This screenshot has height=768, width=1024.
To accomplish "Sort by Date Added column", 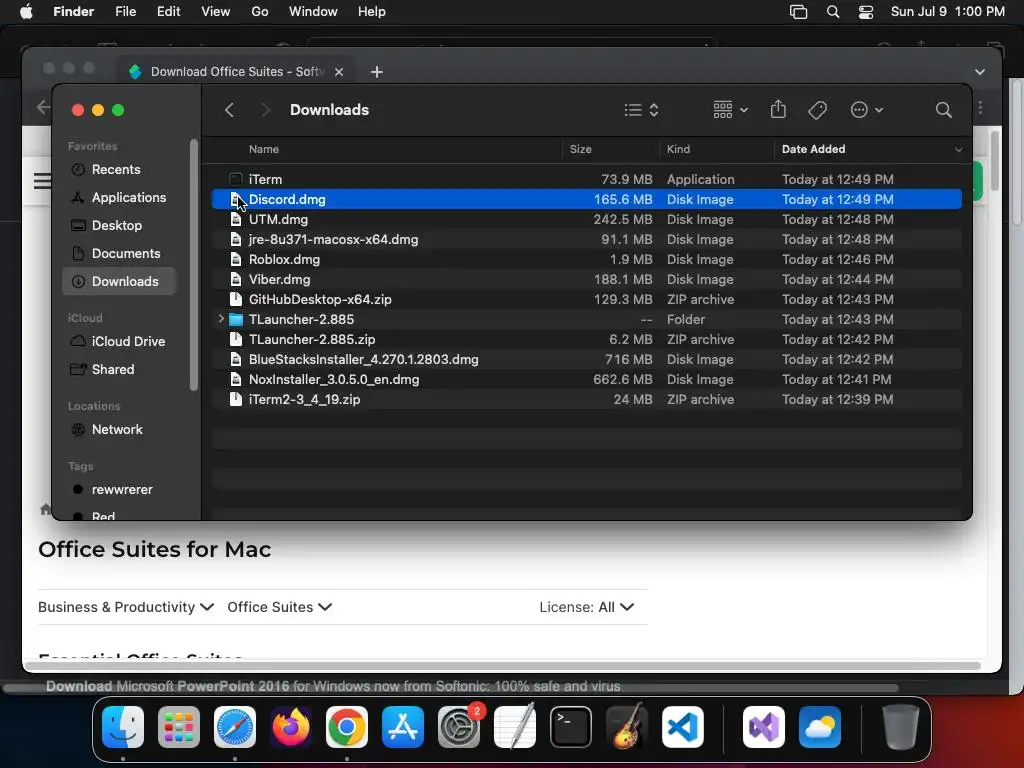I will [814, 149].
